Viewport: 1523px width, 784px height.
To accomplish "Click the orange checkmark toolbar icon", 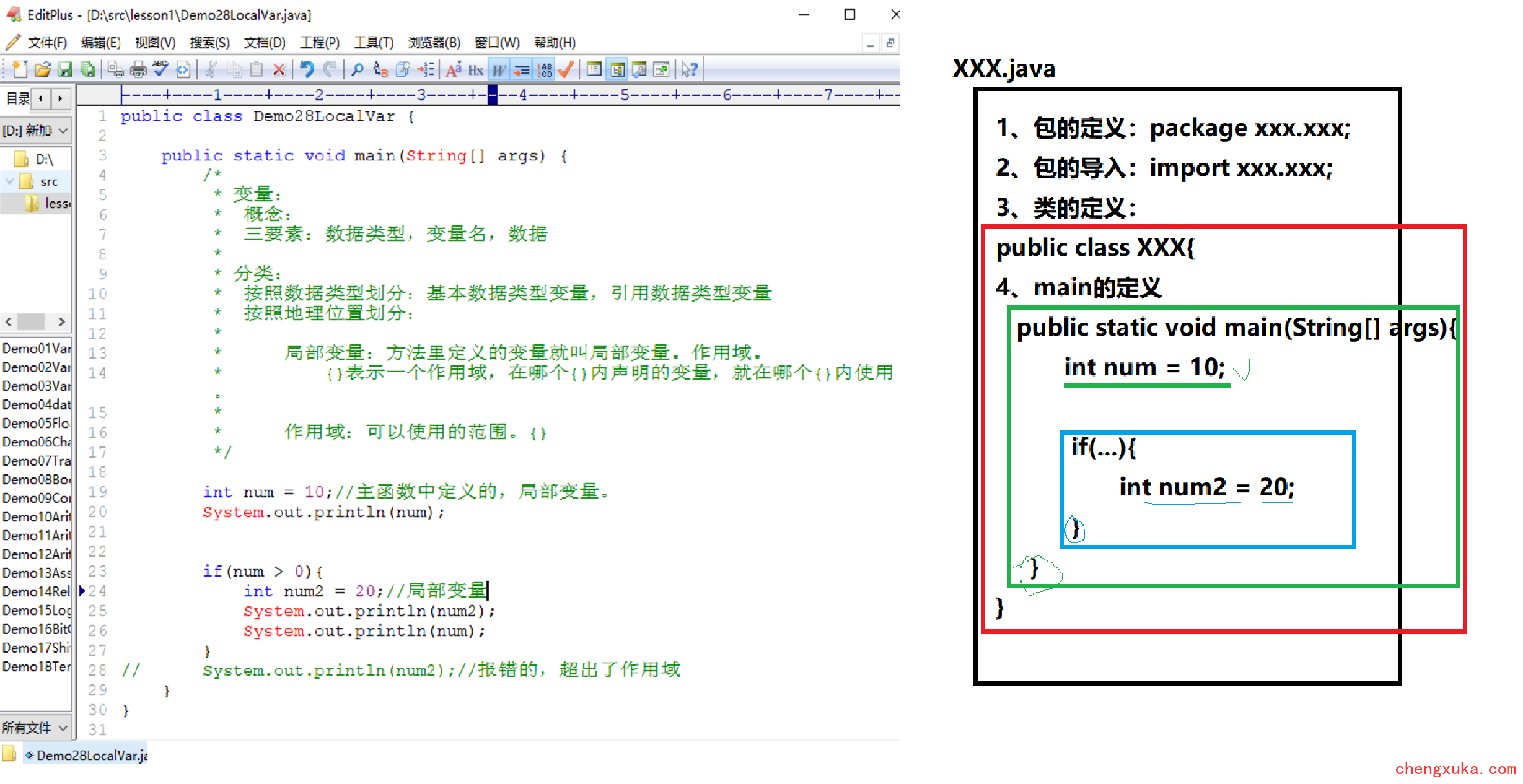I will 566,69.
